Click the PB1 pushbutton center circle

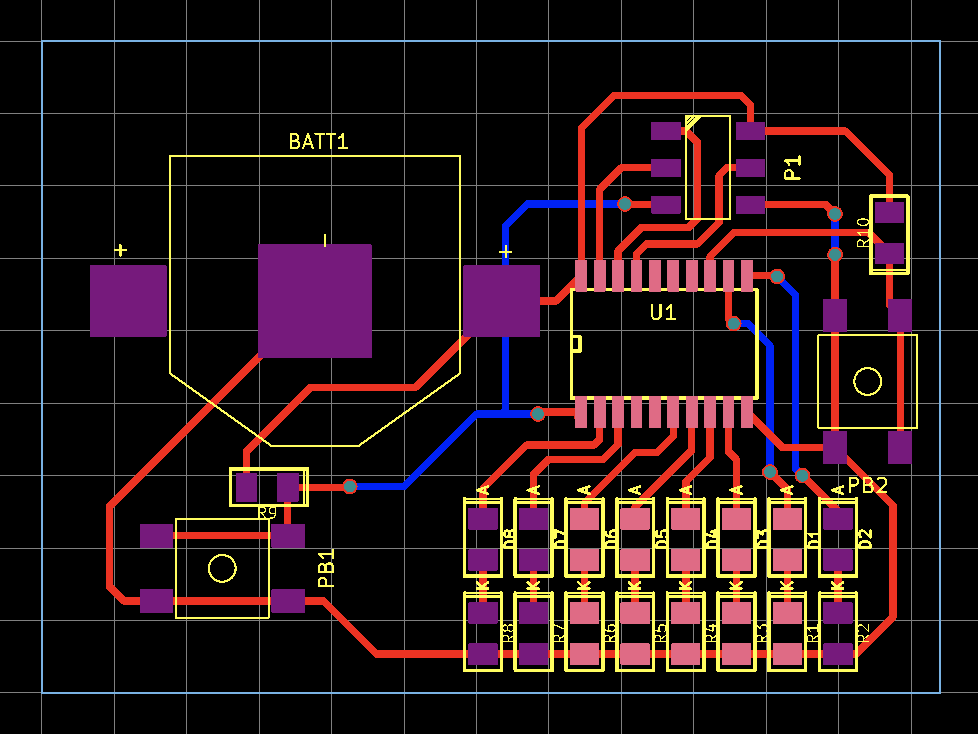click(x=222, y=568)
